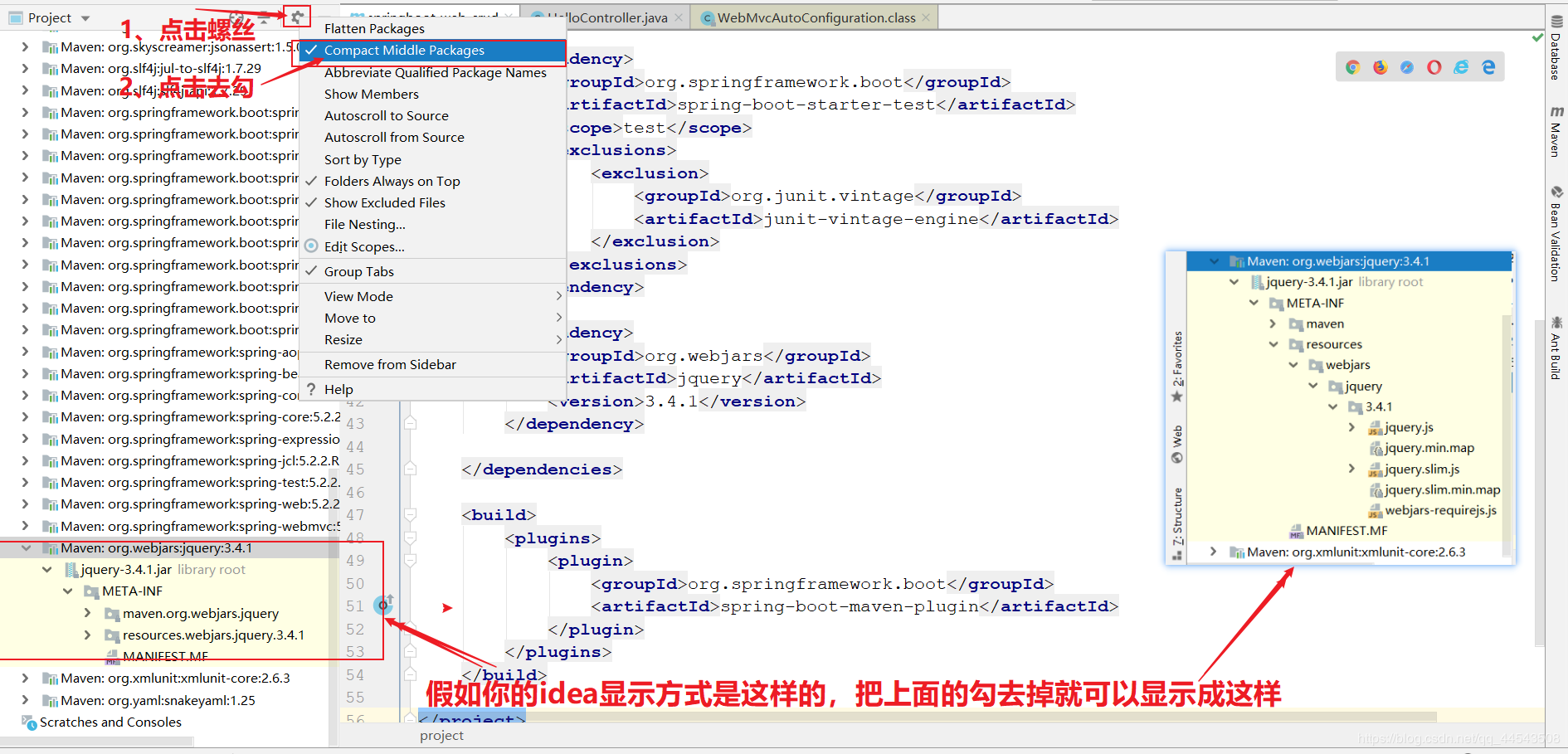Screen dimensions: 1568x754
Task: Click the Project panel gear settings icon
Action: tap(297, 17)
